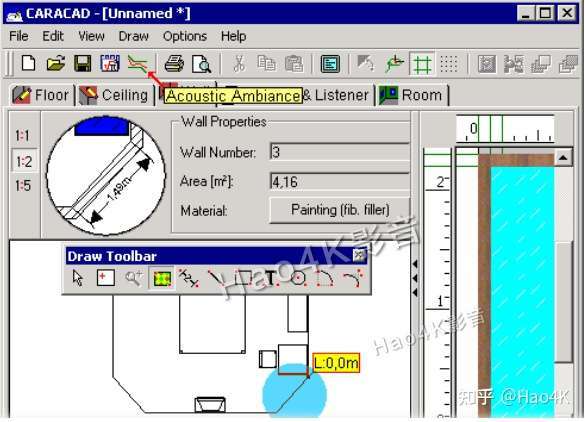Viewport: 585px width, 422px height.
Task: Open the calculation icon next to save
Action: [x=110, y=63]
